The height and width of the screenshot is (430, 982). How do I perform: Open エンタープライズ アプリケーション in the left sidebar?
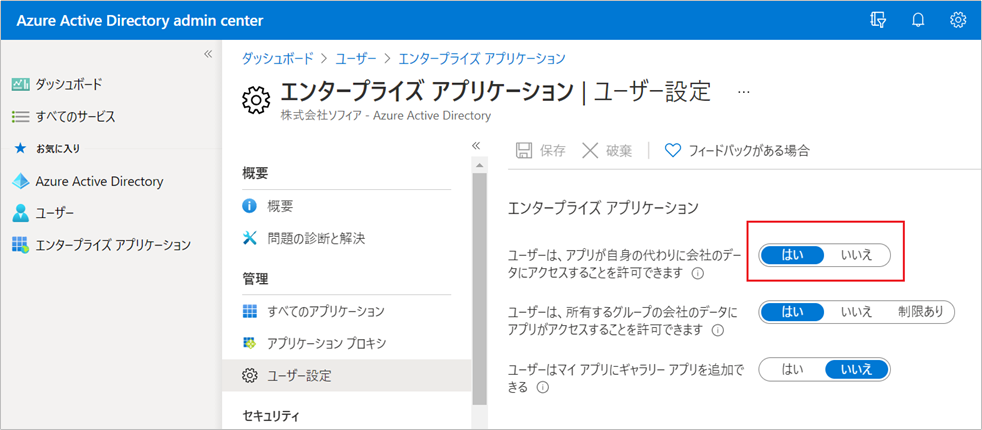113,245
